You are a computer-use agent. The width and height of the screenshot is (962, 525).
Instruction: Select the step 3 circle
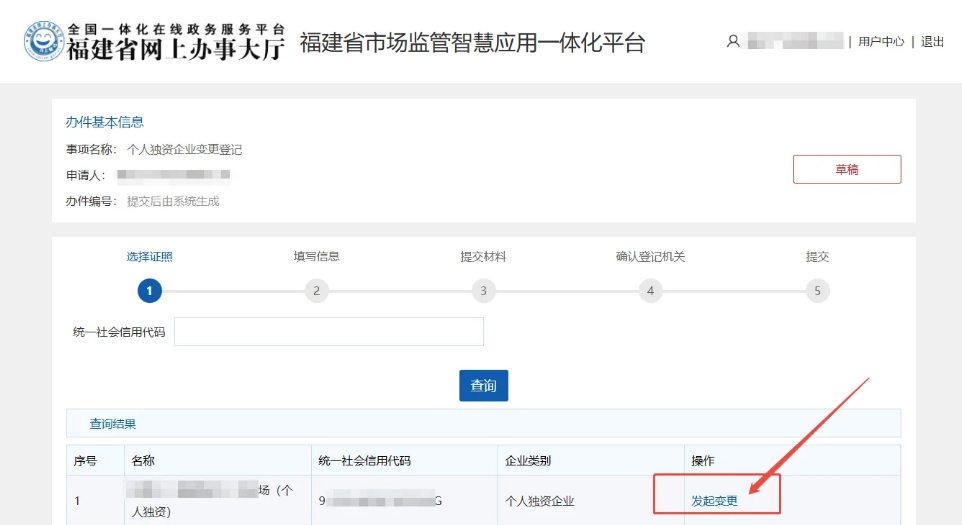coord(483,291)
